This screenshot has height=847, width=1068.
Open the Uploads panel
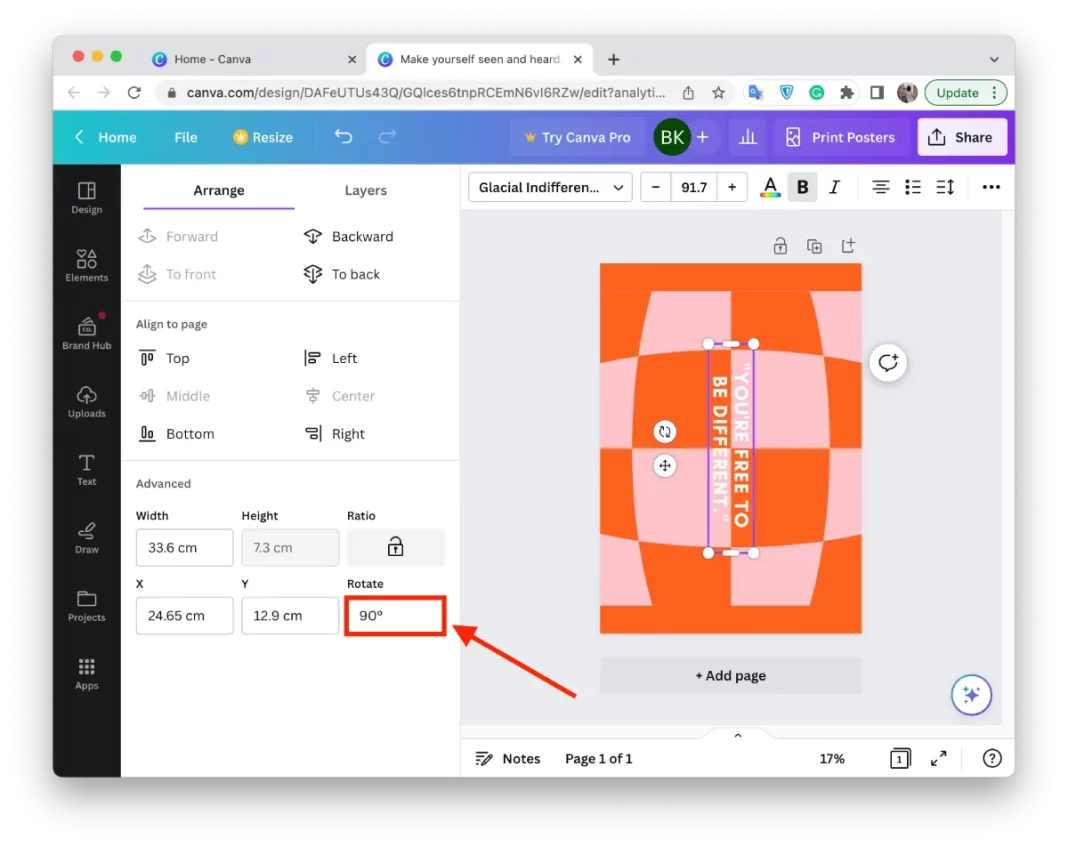87,402
